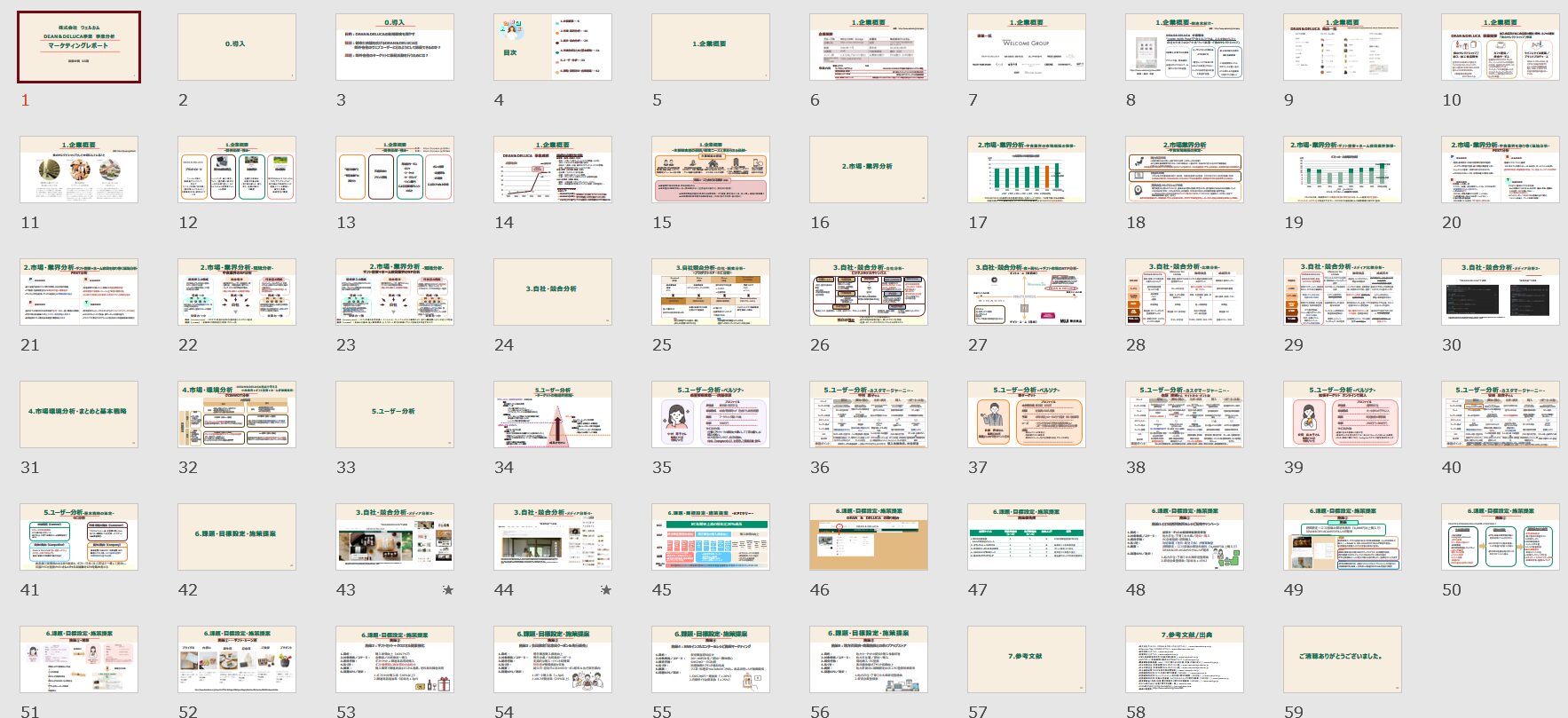Select slide 49 thumbnail
The image size is (1568, 718).
pyautogui.click(x=1343, y=537)
